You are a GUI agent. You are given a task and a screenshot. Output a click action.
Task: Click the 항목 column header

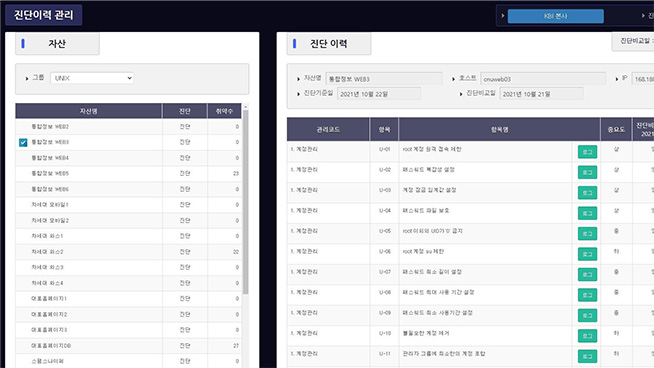(x=384, y=129)
